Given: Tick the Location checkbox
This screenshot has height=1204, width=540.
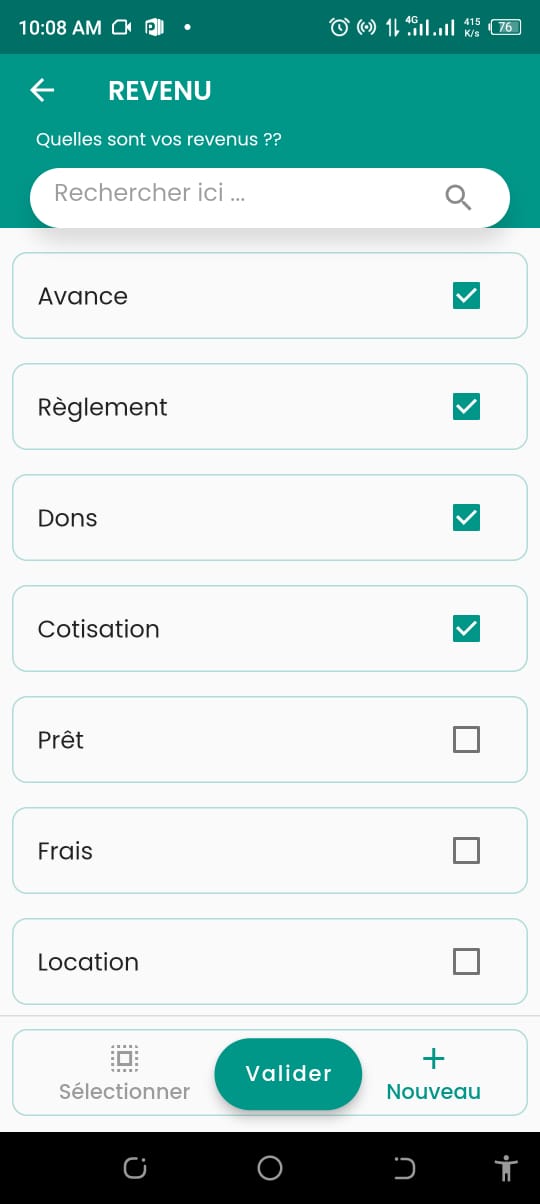Looking at the screenshot, I should (x=466, y=962).
